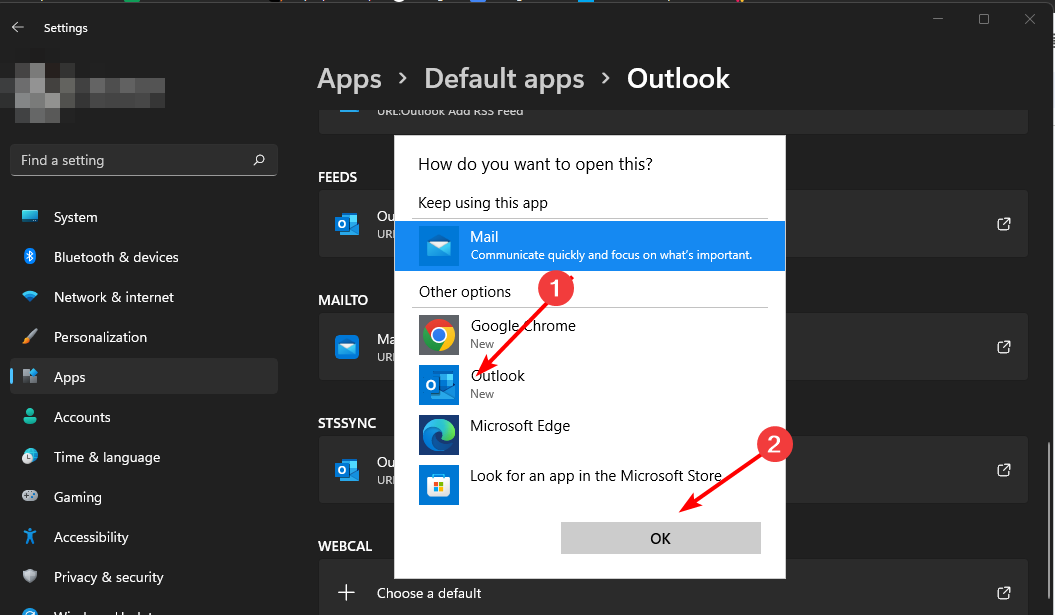Click the Outlook icon under STSSYNC
This screenshot has width=1055, height=615.
347,470
